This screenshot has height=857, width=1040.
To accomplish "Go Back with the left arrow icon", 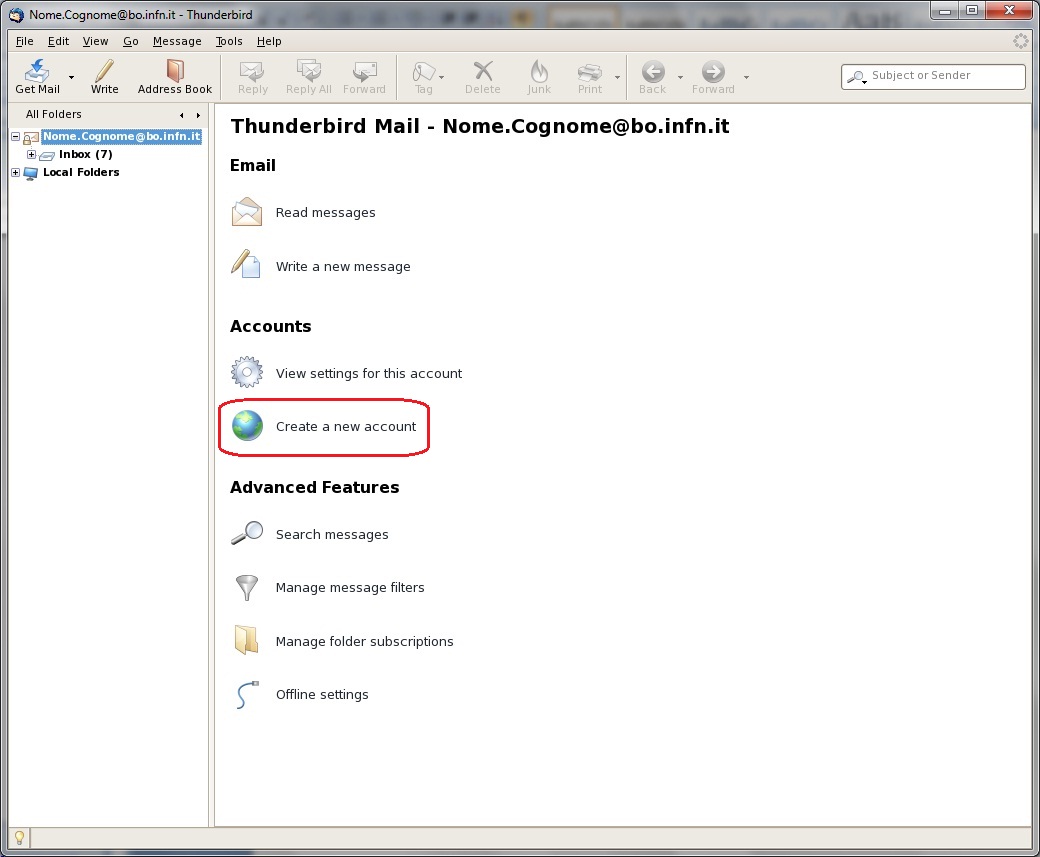I will (x=653, y=71).
